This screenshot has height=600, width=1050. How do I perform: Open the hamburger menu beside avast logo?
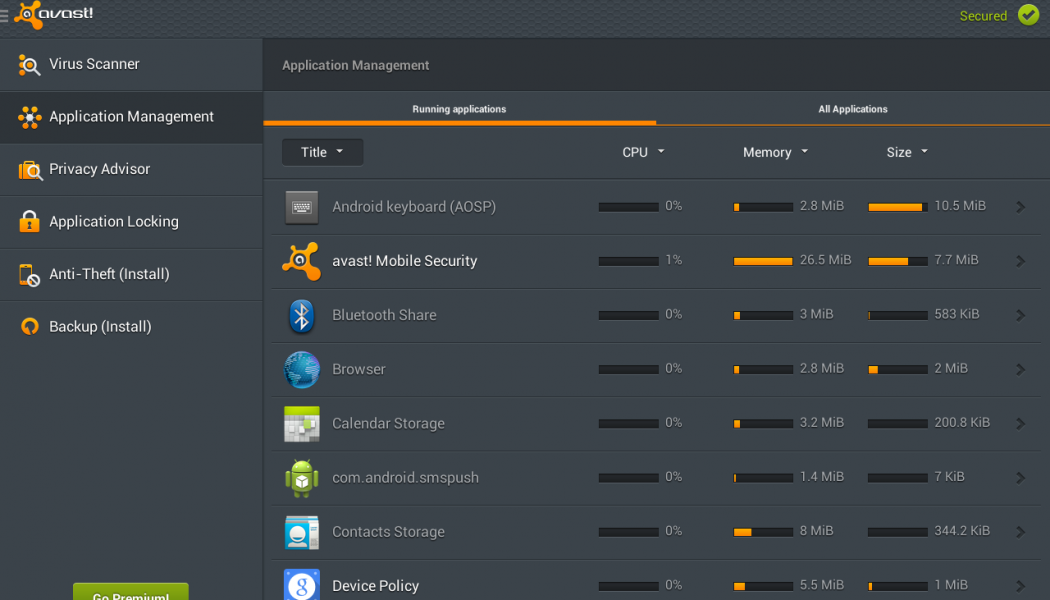[5, 15]
